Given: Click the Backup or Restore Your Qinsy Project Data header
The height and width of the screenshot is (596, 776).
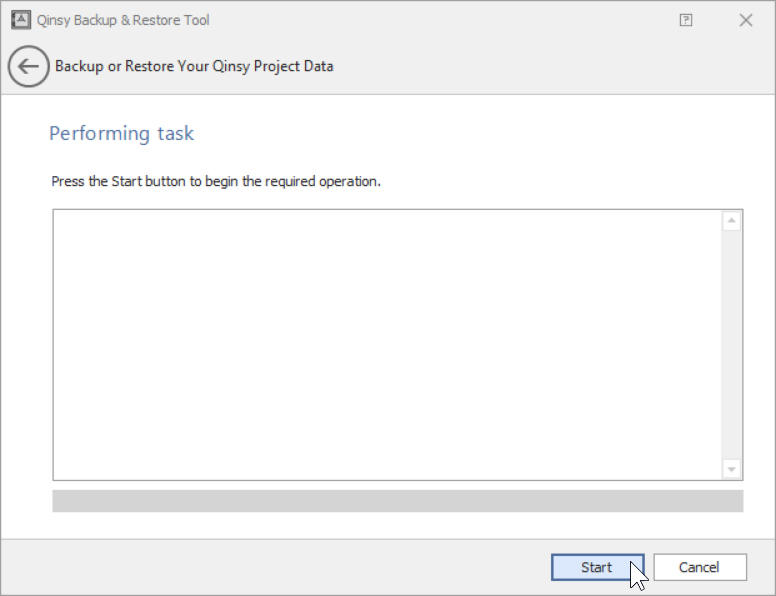Looking at the screenshot, I should [x=194, y=67].
